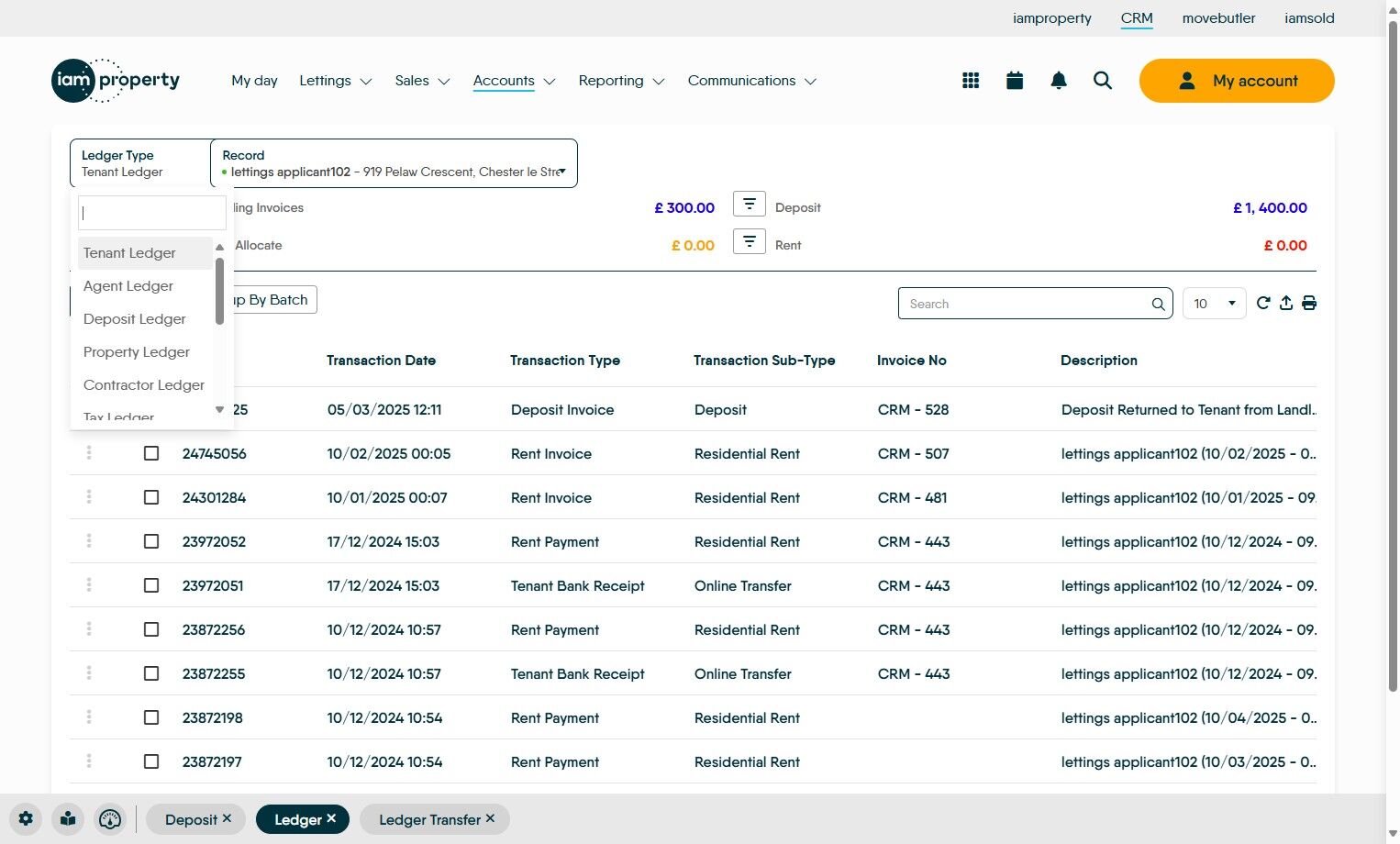Expand the Communications menu

752,81
